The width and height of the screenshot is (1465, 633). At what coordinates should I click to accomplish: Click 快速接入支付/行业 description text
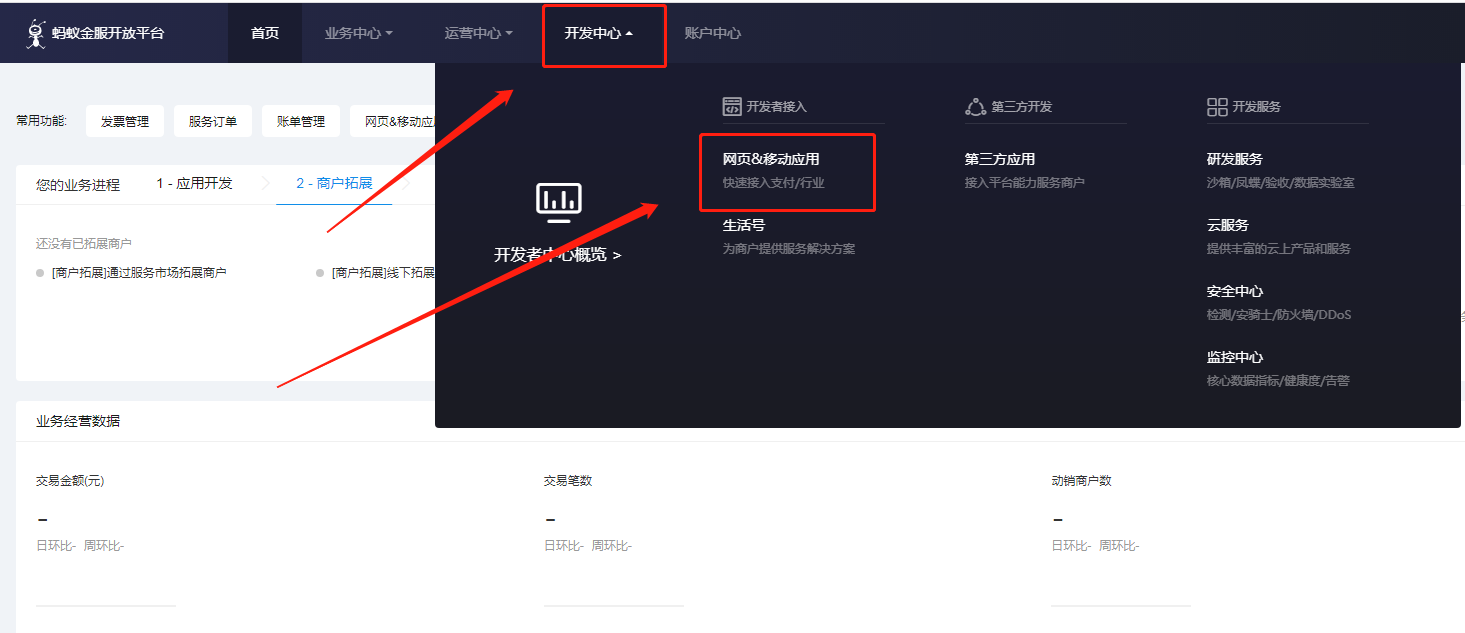pyautogui.click(x=774, y=183)
